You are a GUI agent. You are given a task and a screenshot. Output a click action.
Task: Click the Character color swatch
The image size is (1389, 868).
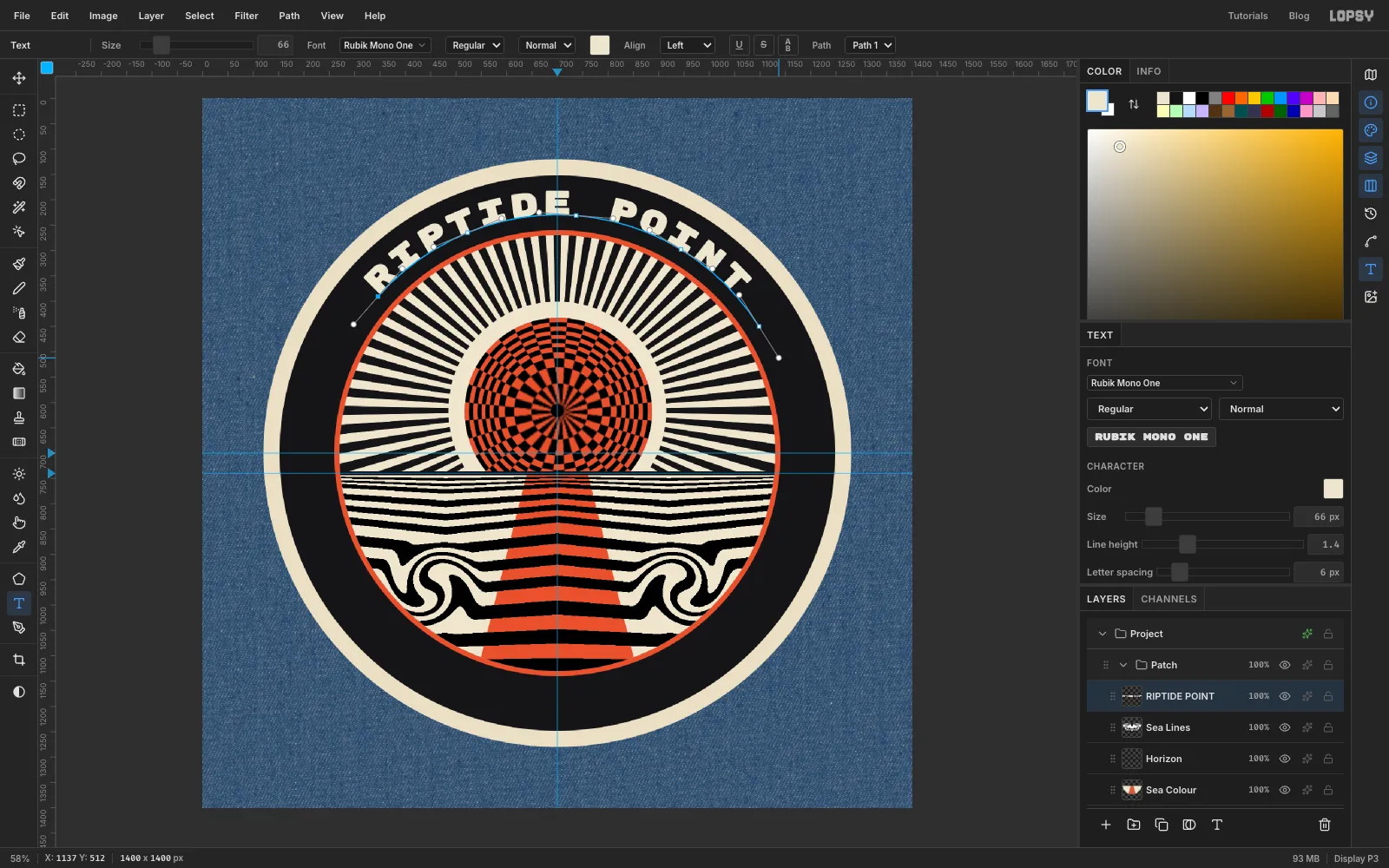[1333, 489]
